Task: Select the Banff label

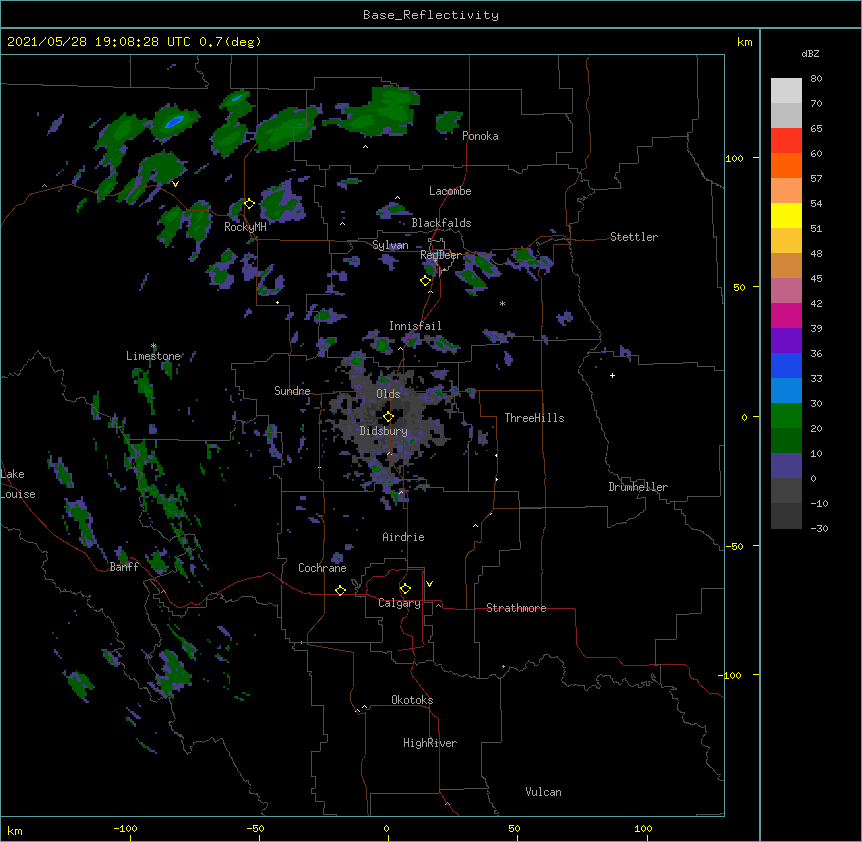Action: (124, 567)
